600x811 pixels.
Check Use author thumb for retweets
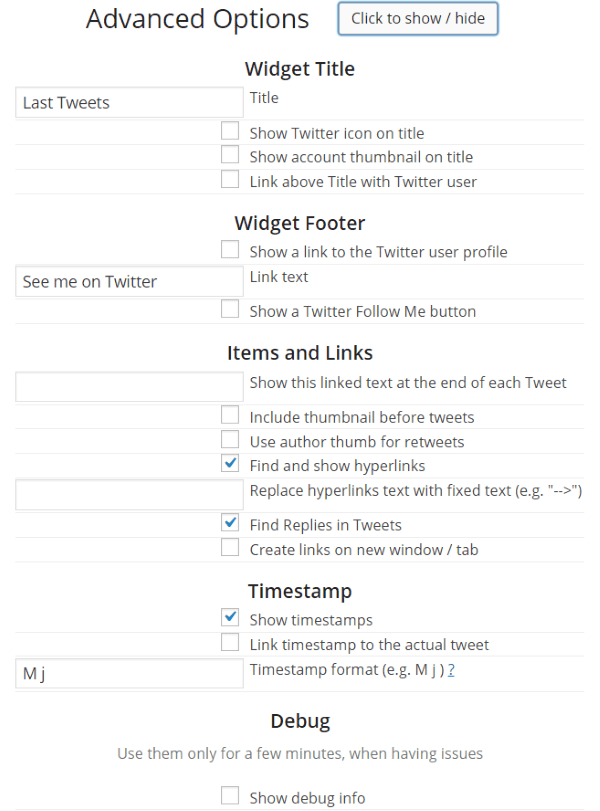[x=229, y=440]
